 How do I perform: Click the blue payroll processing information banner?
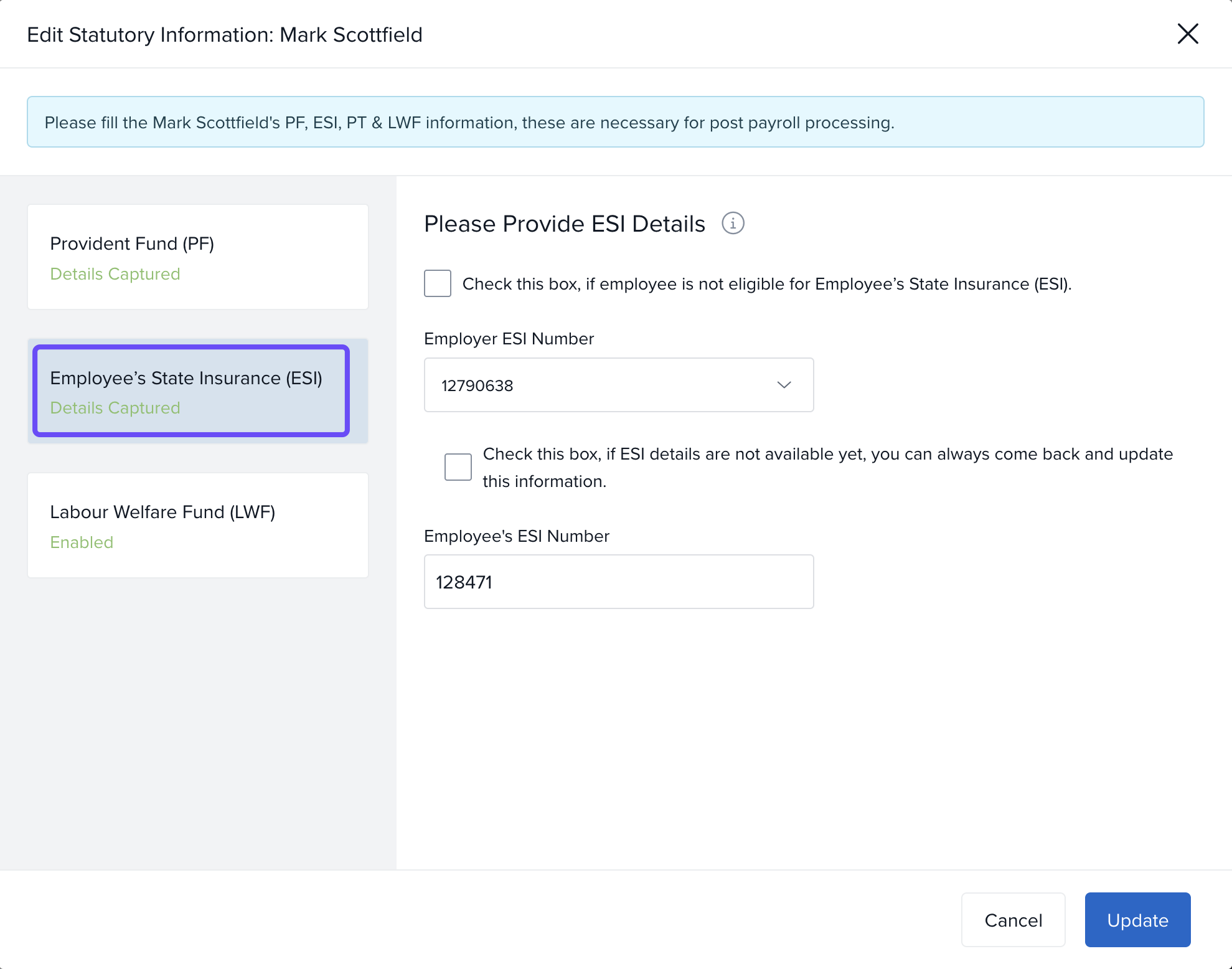[x=615, y=122]
